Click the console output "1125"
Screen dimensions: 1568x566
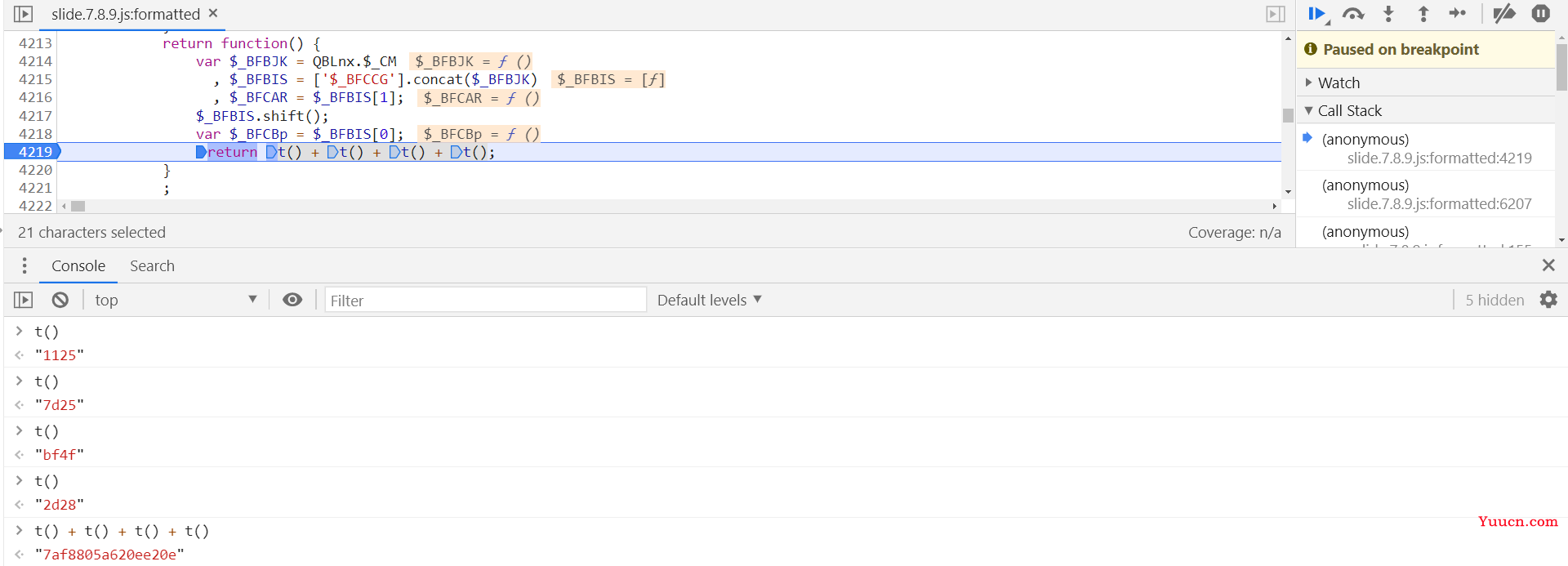(60, 355)
